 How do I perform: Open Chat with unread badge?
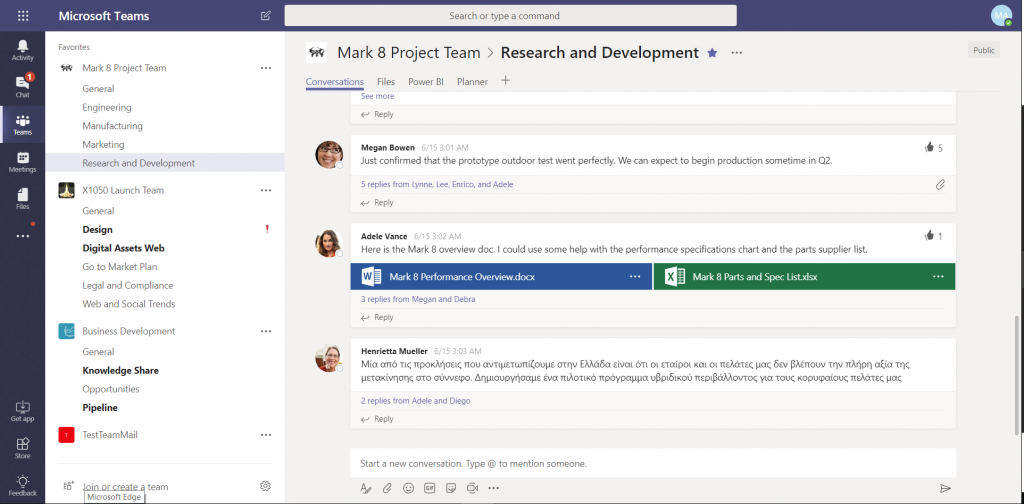coord(22,86)
